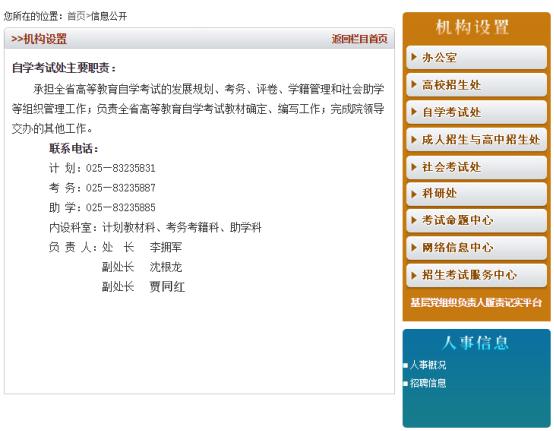The height and width of the screenshot is (431, 554).
Task: Open 基层党组织负责人履责记实平台 link
Action: pos(476,303)
